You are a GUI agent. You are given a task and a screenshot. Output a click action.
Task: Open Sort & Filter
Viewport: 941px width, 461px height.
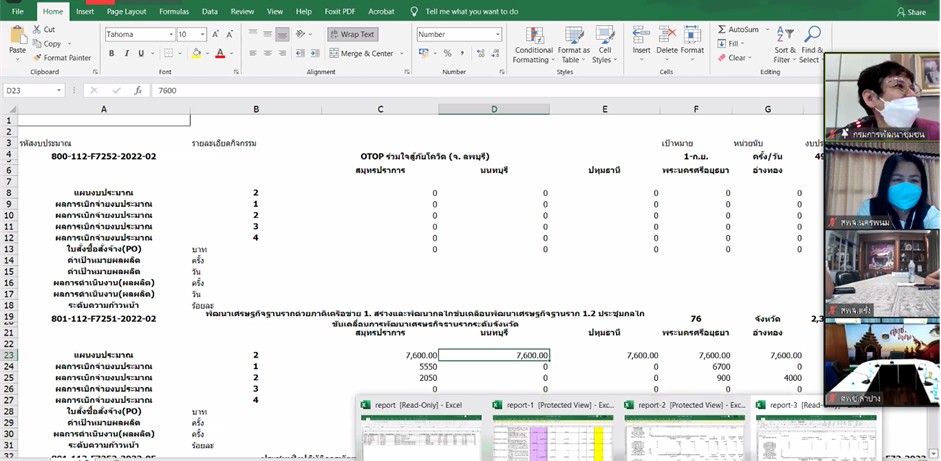pyautogui.click(x=784, y=44)
